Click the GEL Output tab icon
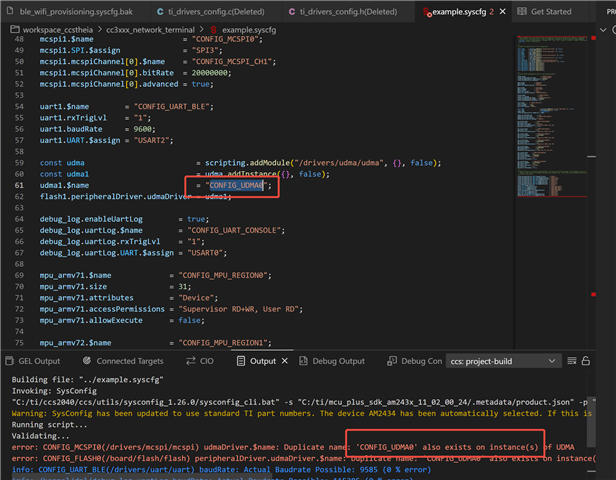The height and width of the screenshot is (480, 616). point(10,361)
